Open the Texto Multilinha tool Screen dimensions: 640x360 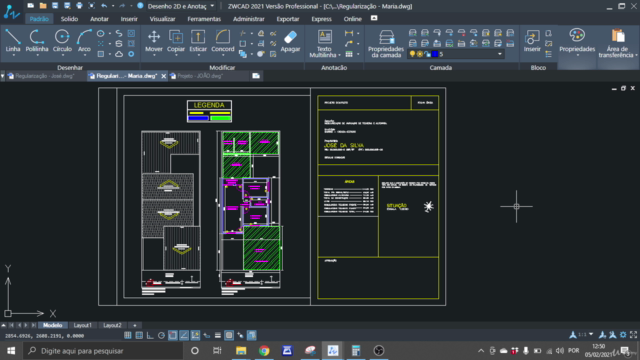pos(324,43)
